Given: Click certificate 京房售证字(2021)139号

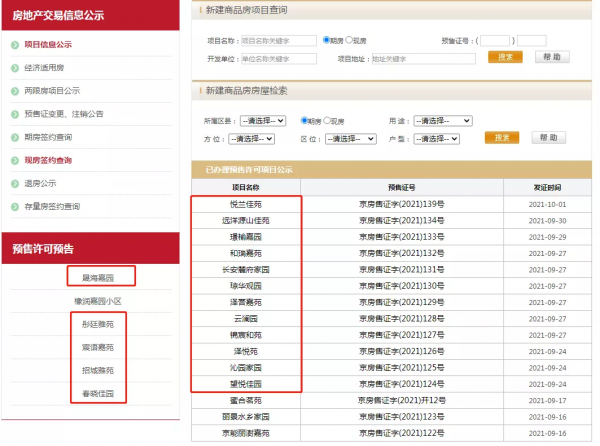Looking at the screenshot, I should [402, 204].
